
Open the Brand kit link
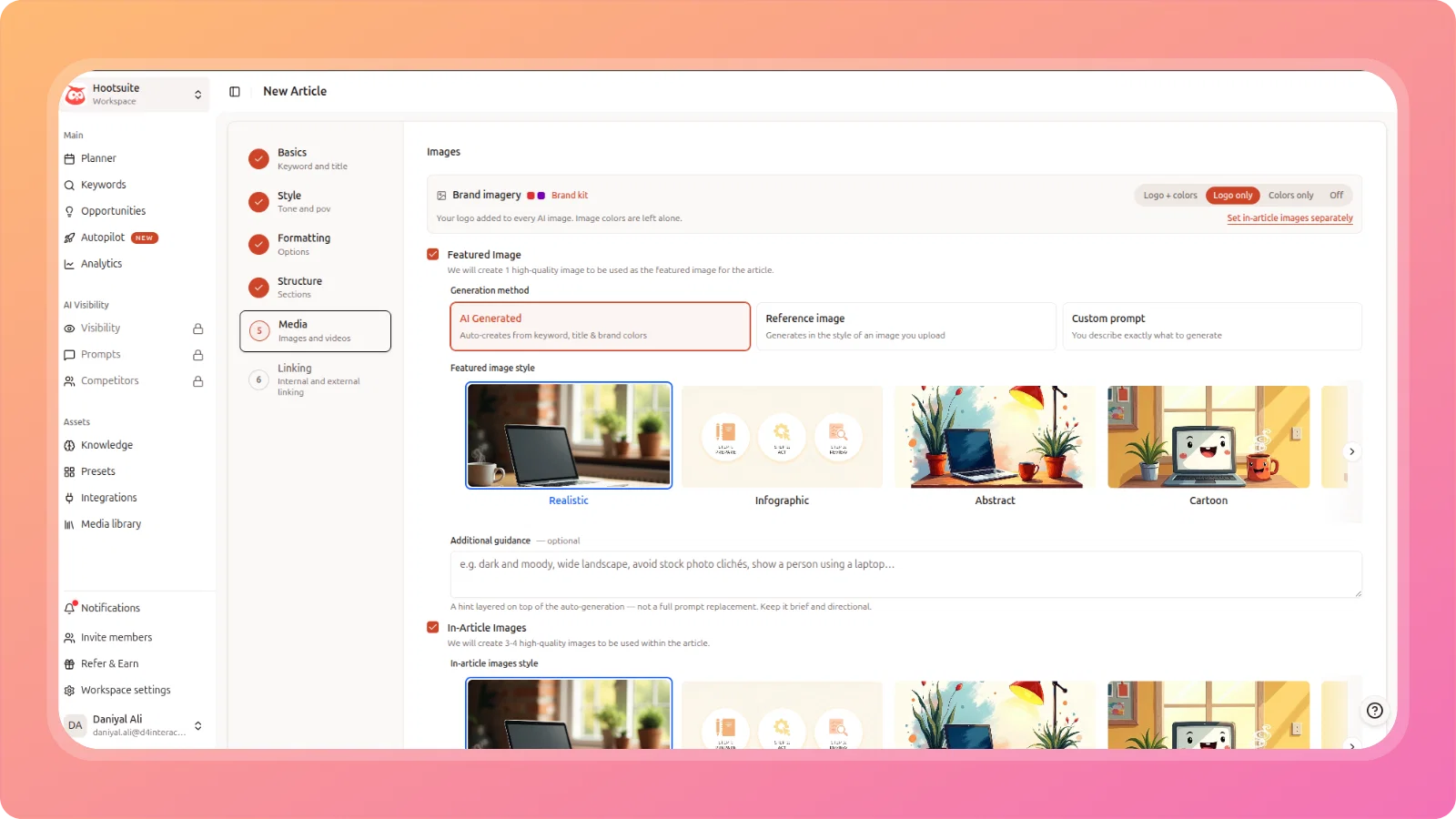coord(570,196)
